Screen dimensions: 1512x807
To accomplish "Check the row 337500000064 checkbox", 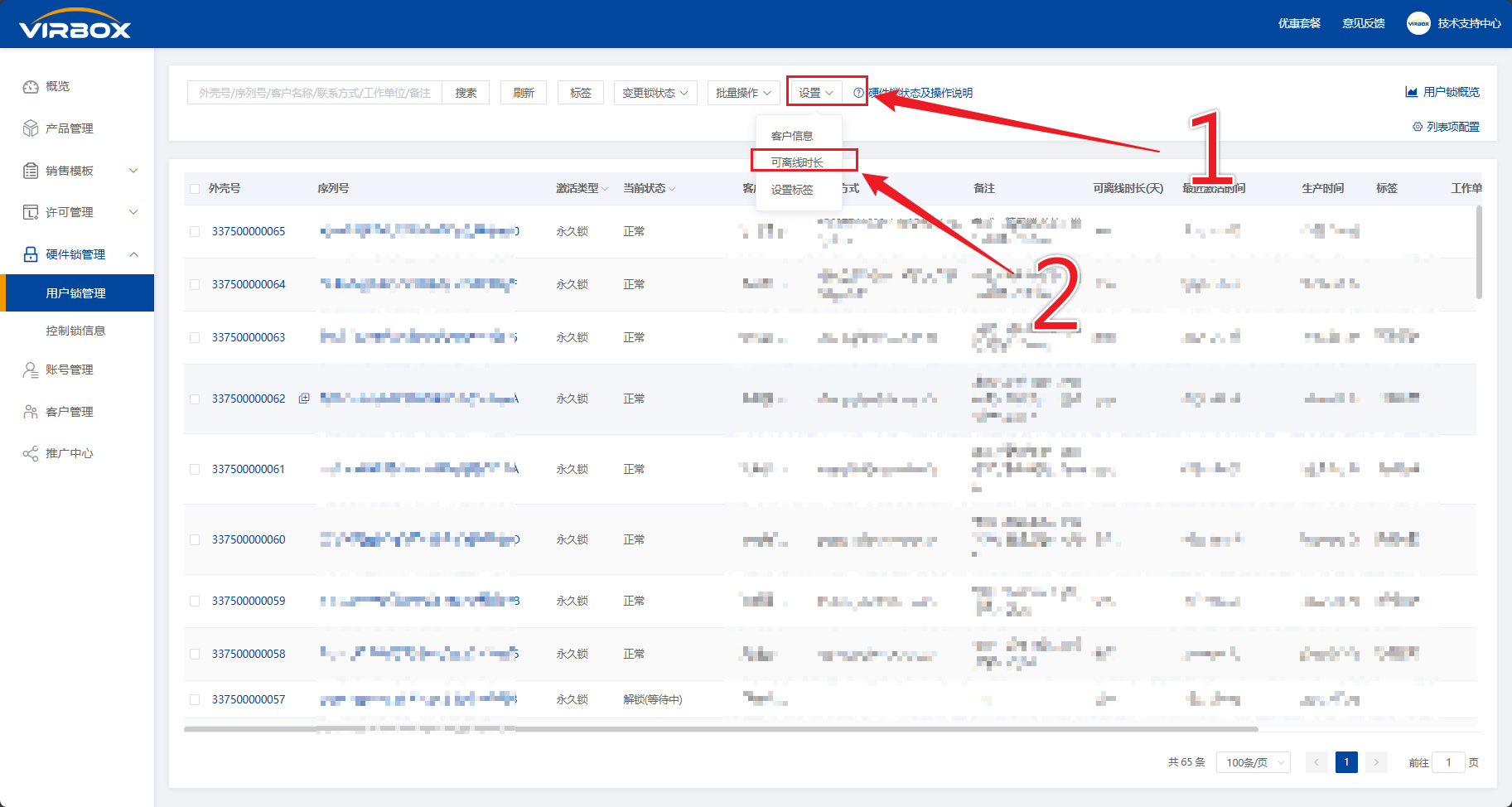I will [x=195, y=285].
